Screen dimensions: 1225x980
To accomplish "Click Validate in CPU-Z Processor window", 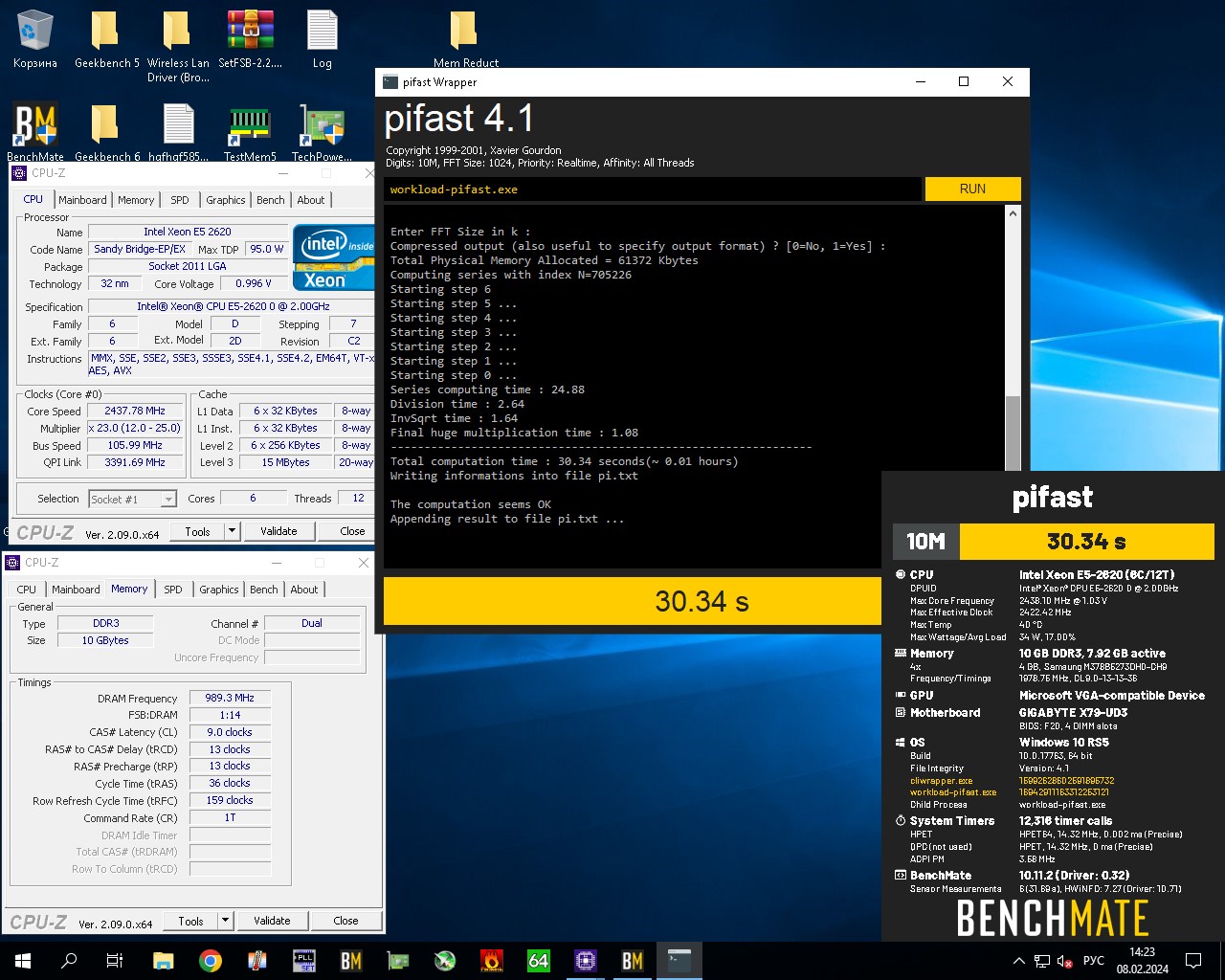I will [278, 531].
